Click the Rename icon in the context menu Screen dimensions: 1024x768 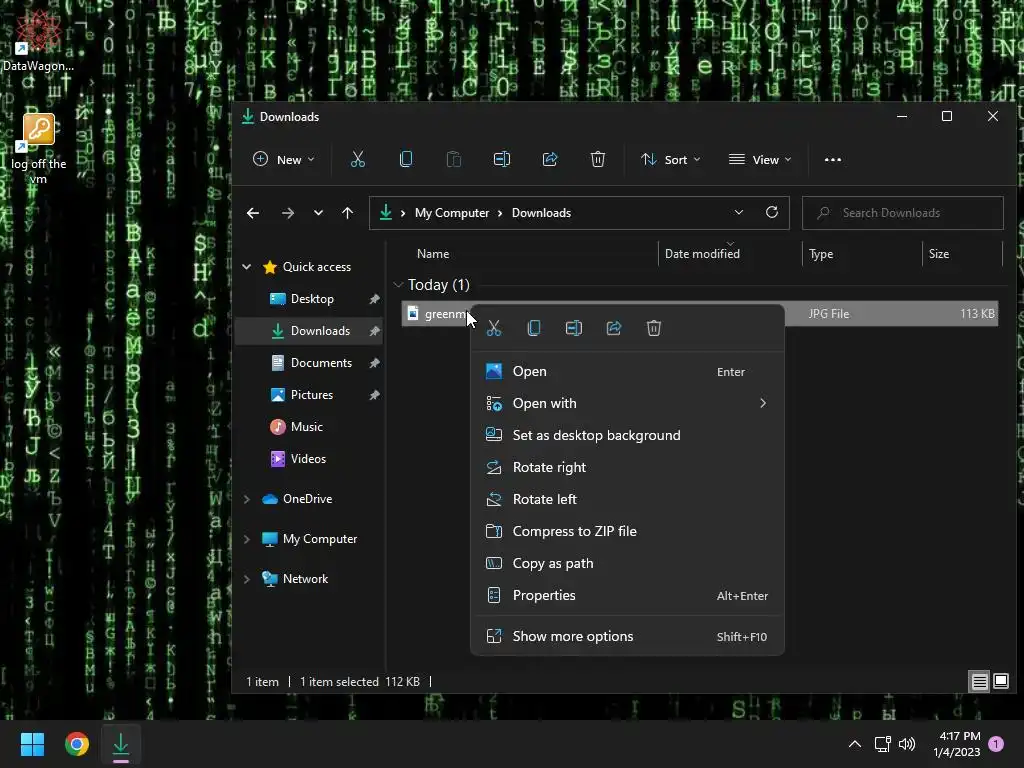pos(573,328)
